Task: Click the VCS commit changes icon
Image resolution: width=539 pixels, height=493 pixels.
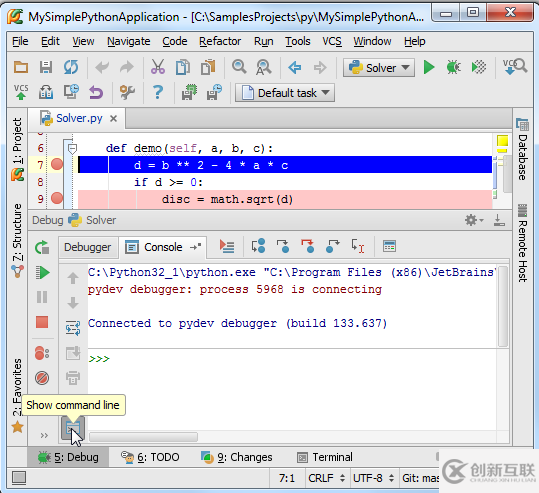Action: [21, 92]
